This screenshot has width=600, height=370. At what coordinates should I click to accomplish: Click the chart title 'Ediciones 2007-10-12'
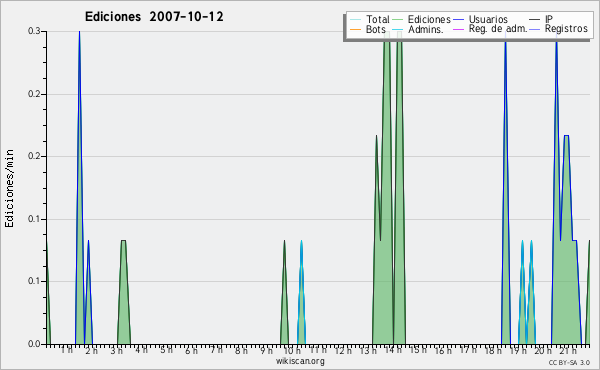[x=154, y=17]
